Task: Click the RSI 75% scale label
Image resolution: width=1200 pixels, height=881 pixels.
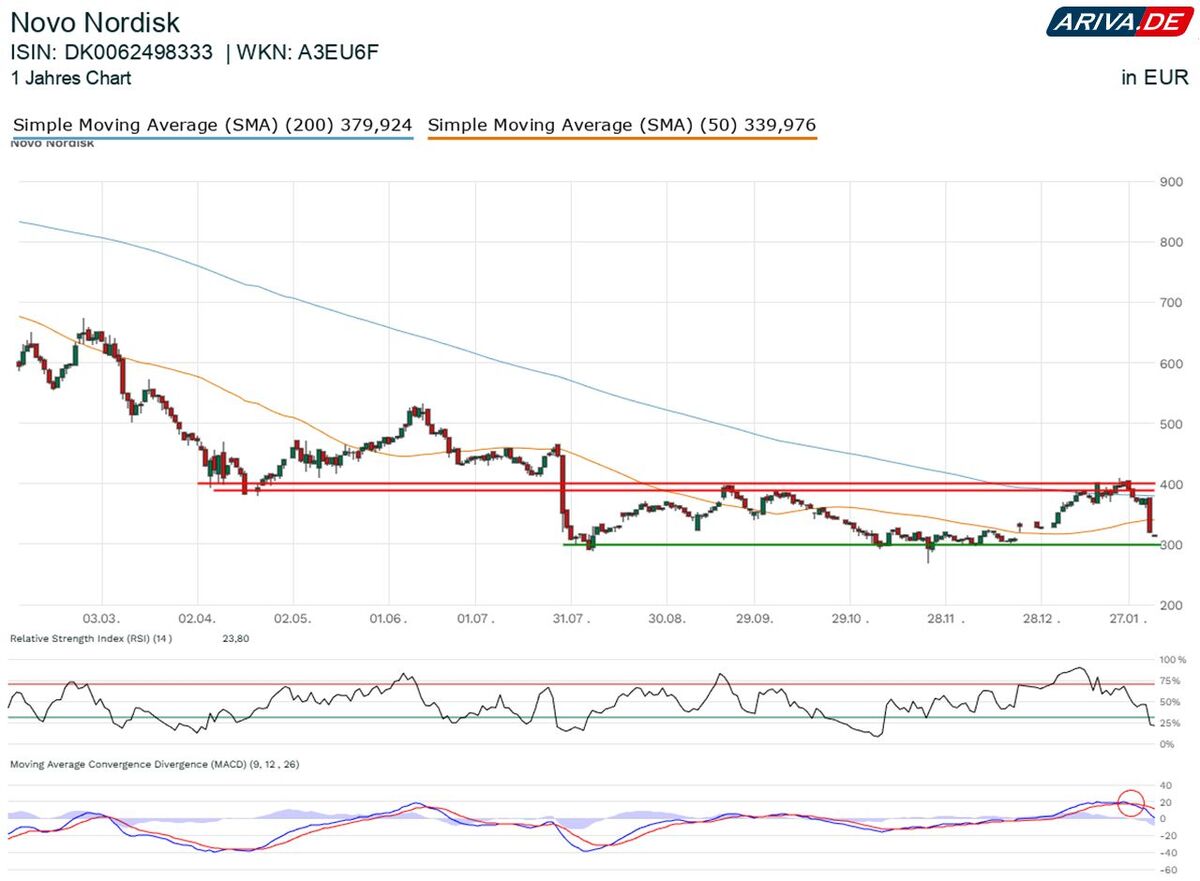Action: pyautogui.click(x=1169, y=681)
